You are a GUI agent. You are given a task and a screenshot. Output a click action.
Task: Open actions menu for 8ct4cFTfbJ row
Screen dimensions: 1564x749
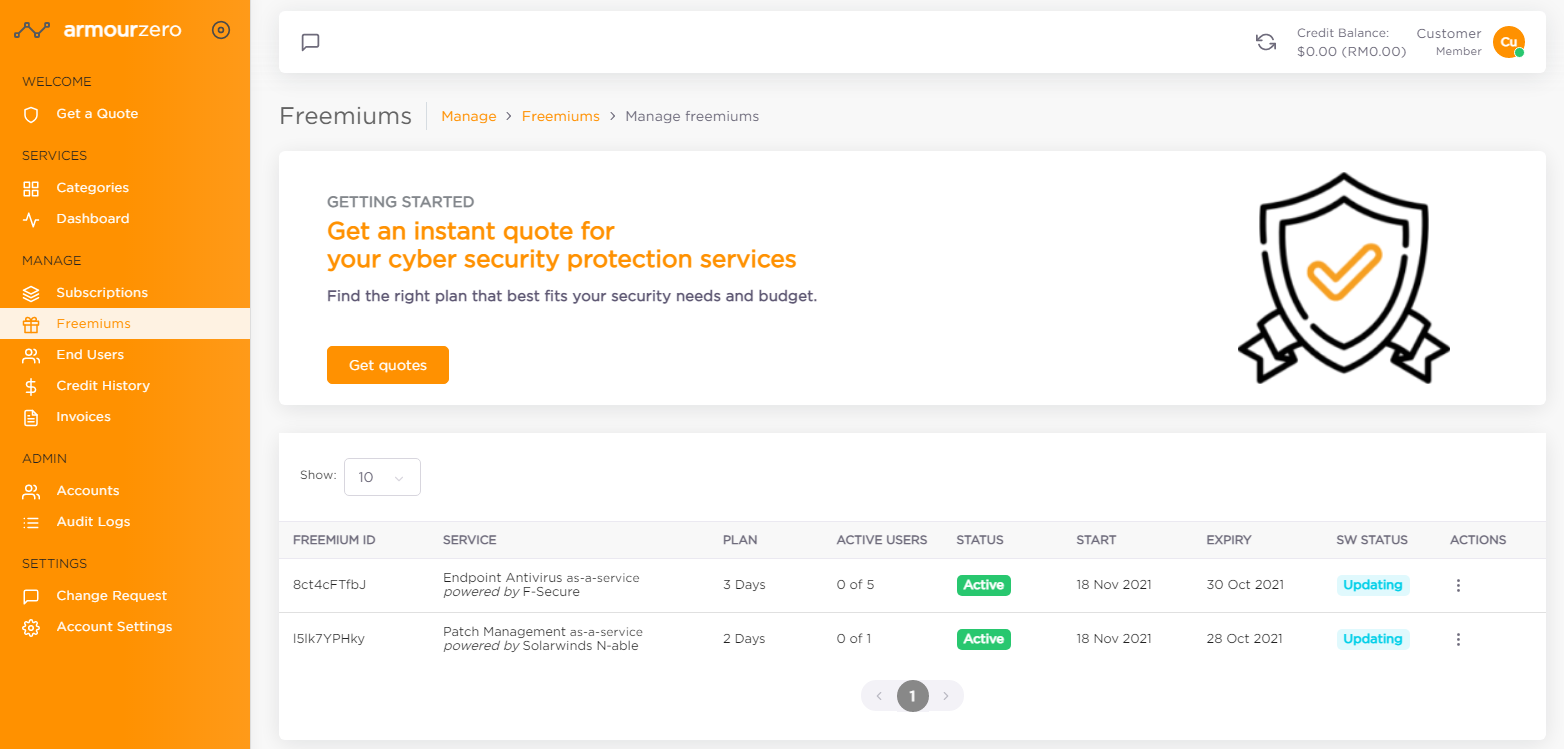click(1458, 585)
